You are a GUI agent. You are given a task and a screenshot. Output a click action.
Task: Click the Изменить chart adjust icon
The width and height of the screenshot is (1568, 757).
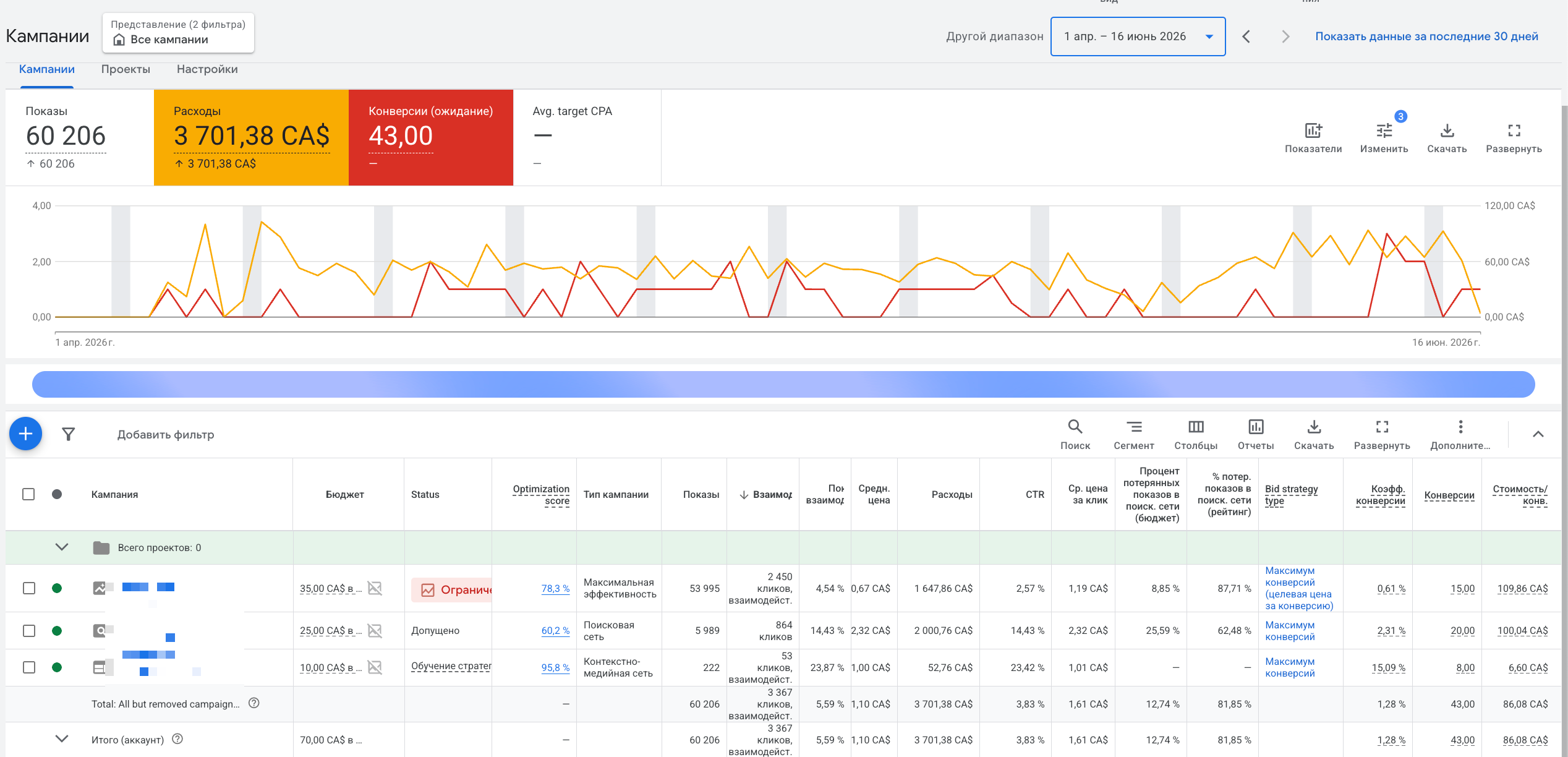click(x=1384, y=130)
